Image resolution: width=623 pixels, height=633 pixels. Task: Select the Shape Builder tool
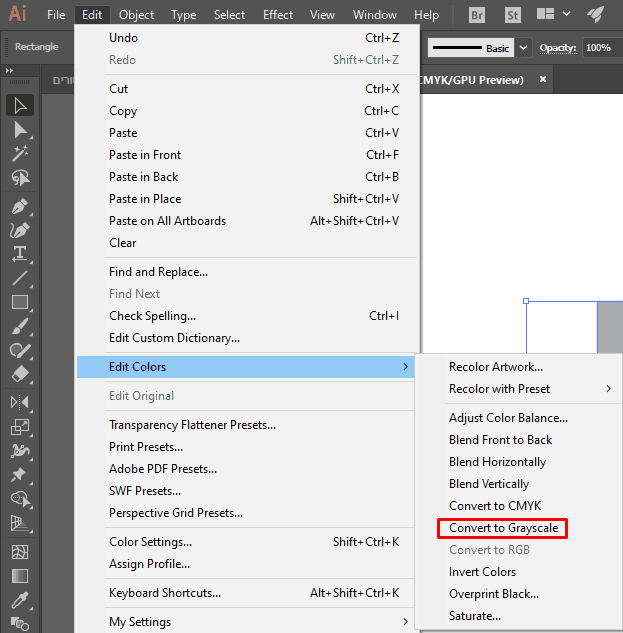[x=20, y=499]
